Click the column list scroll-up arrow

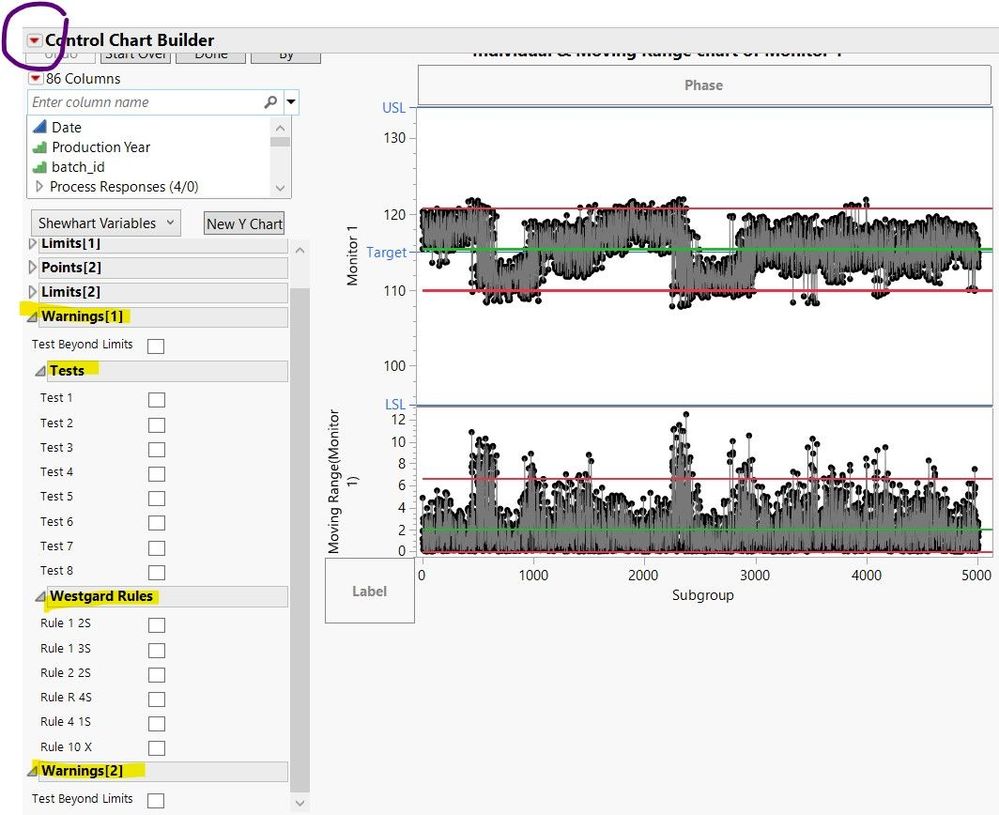pos(280,128)
